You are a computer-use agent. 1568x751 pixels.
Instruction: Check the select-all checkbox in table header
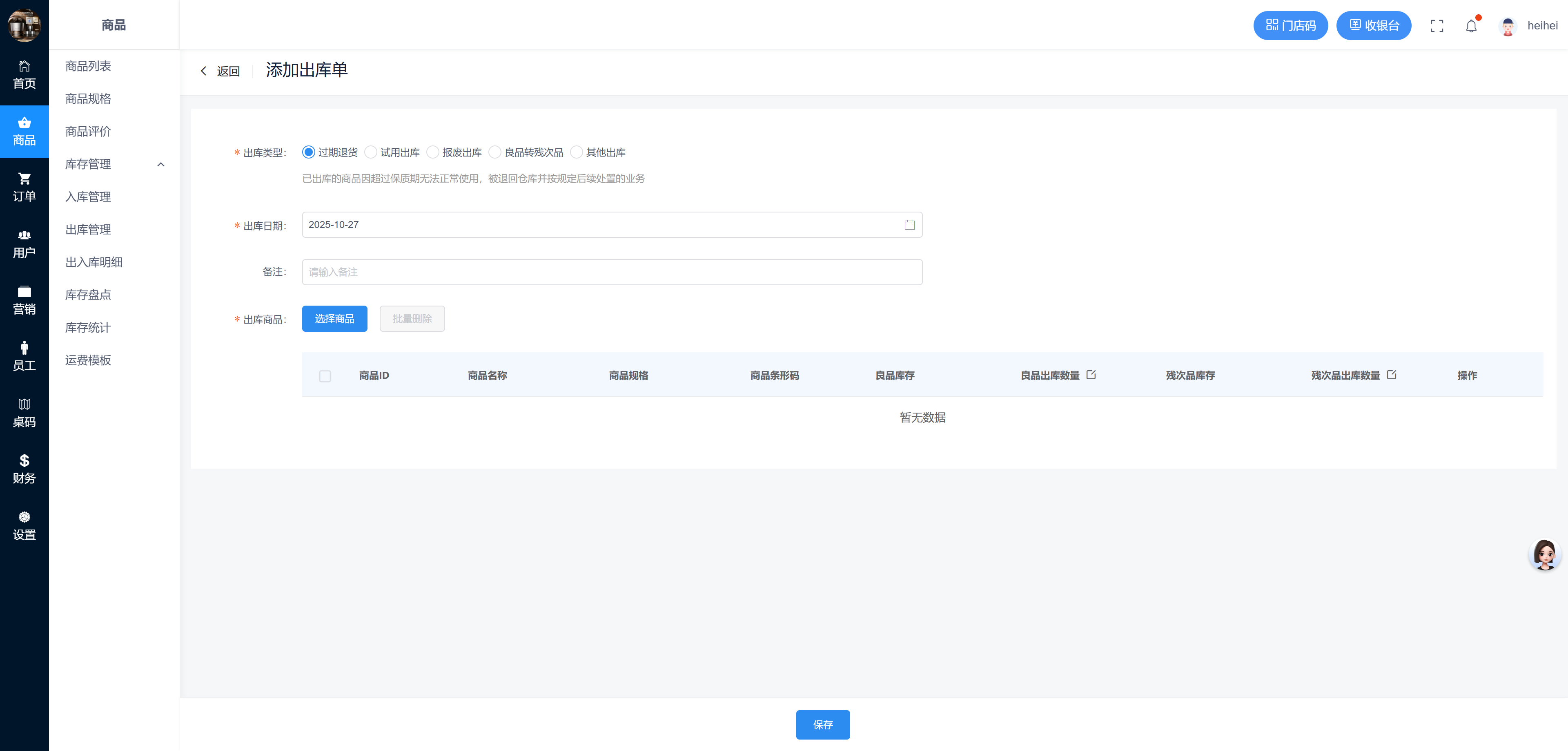tap(325, 376)
